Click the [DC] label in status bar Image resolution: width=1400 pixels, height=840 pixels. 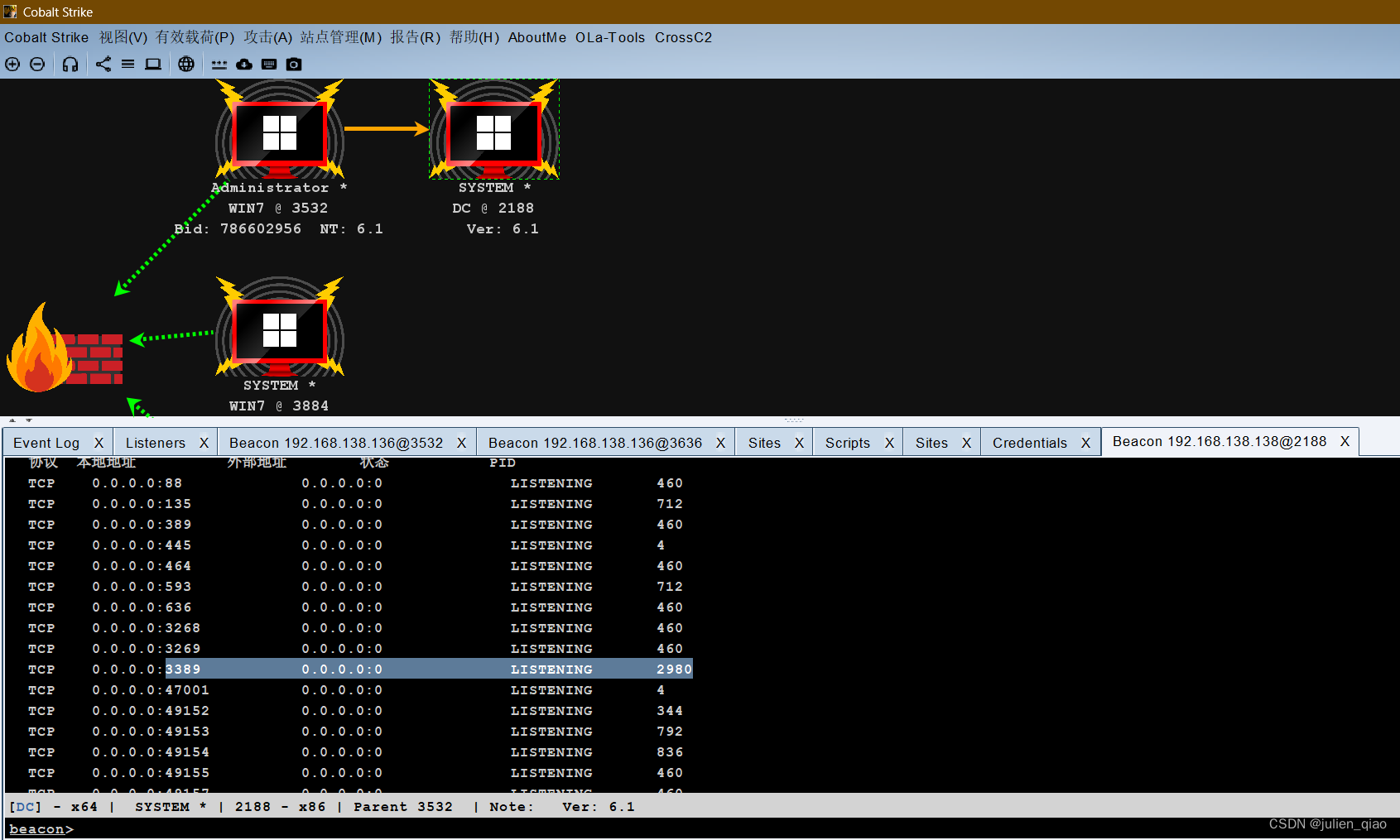coord(25,806)
